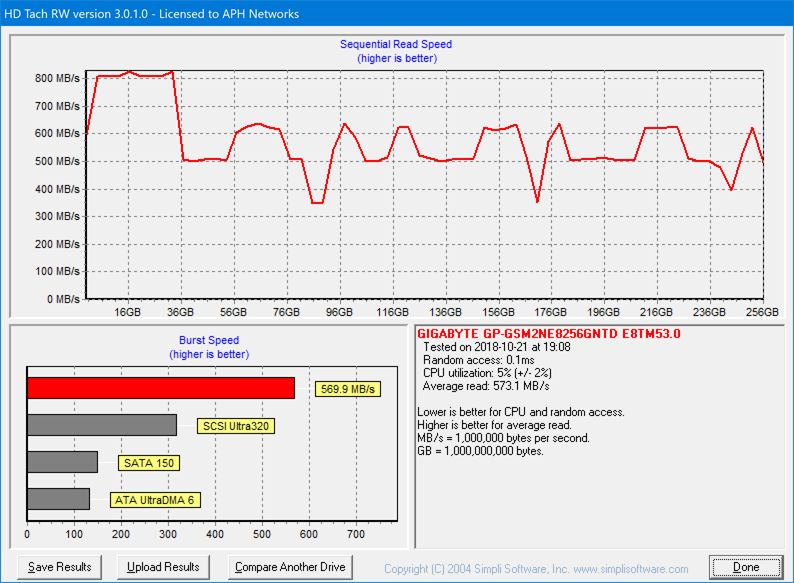This screenshot has height=583, width=794.
Task: Click the Average read 573.1 MB/s text
Action: 486,386
